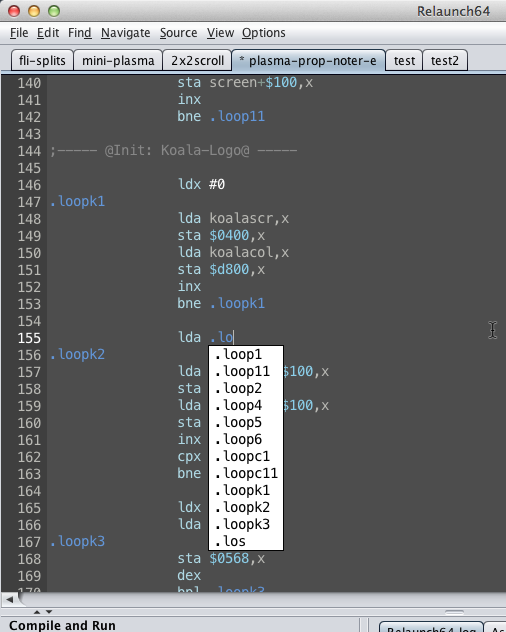Click 'bne .loop11' on line 142
Image resolution: width=506 pixels, height=632 pixels.
coord(221,116)
